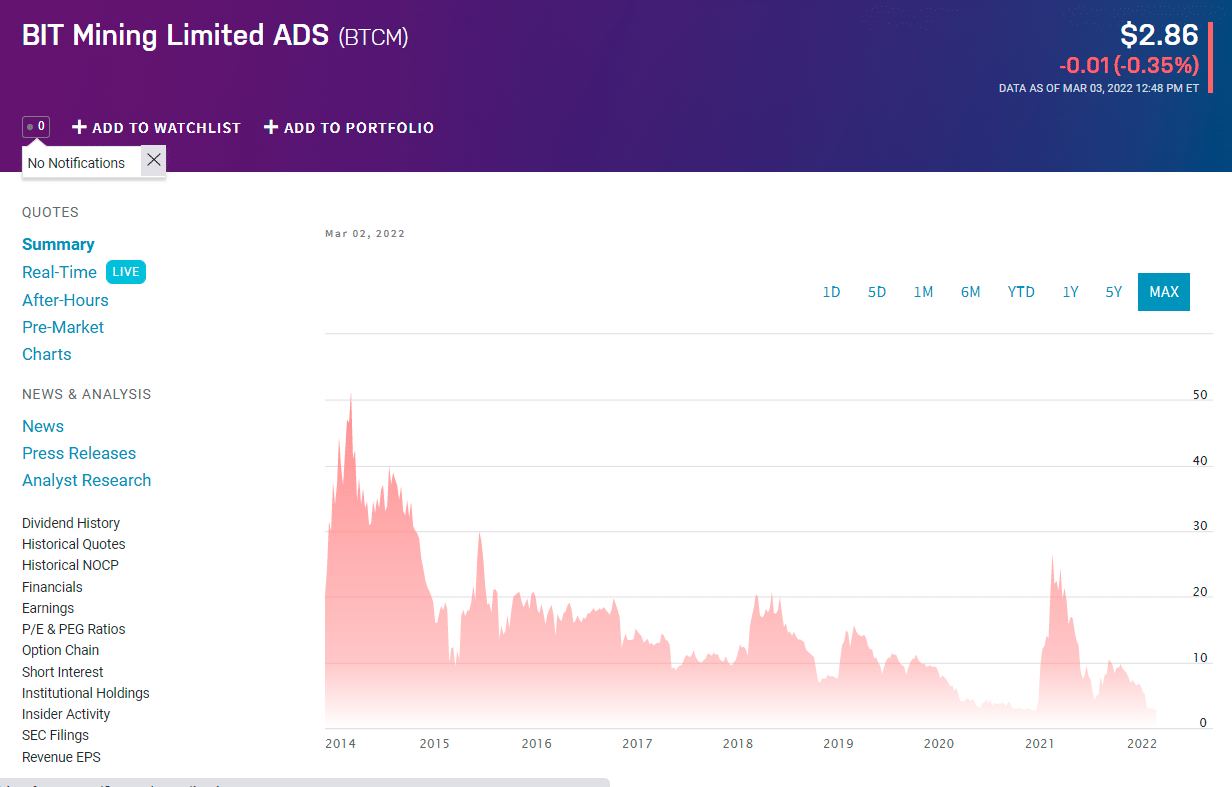Click the data timestamp text
Viewport: 1232px width, 787px height.
[1099, 88]
